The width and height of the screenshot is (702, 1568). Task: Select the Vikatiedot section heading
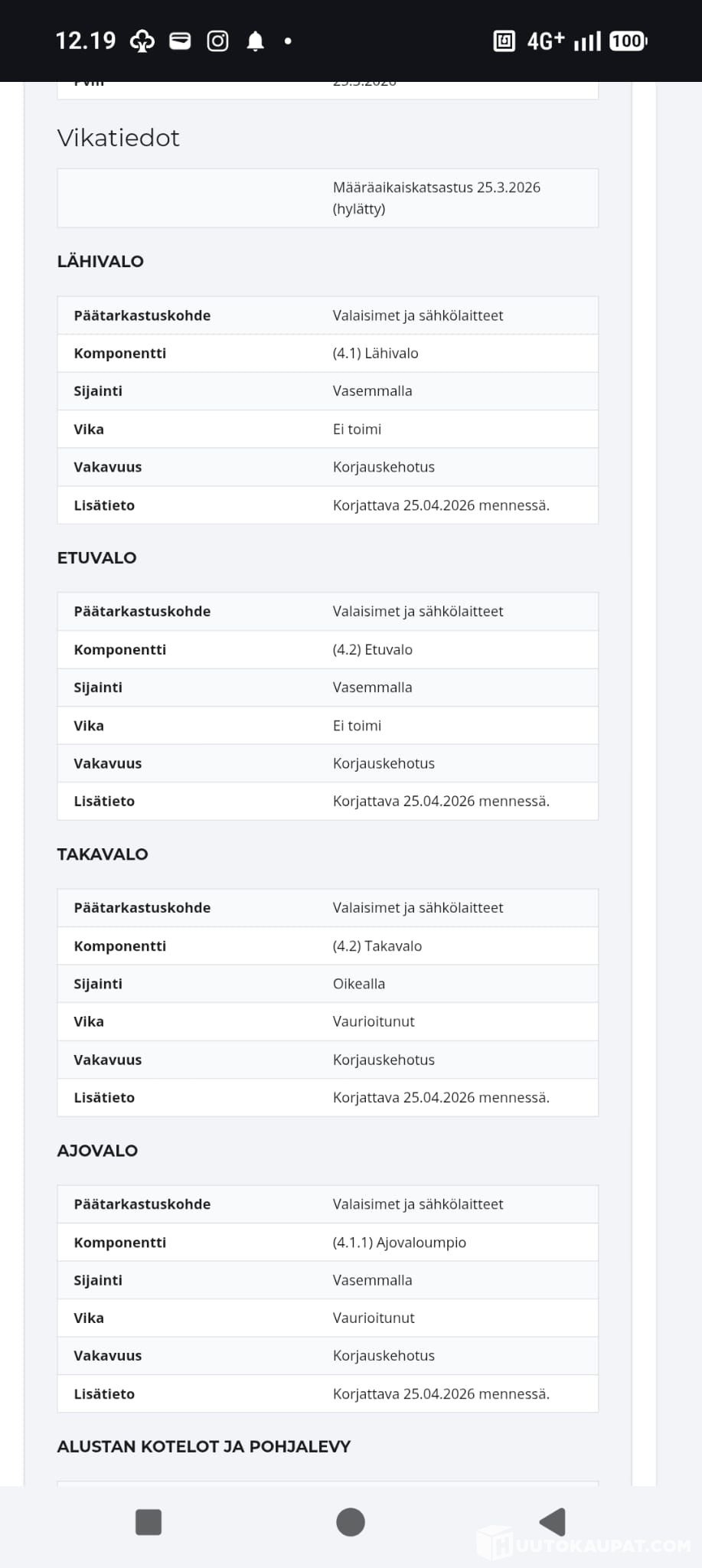(119, 138)
